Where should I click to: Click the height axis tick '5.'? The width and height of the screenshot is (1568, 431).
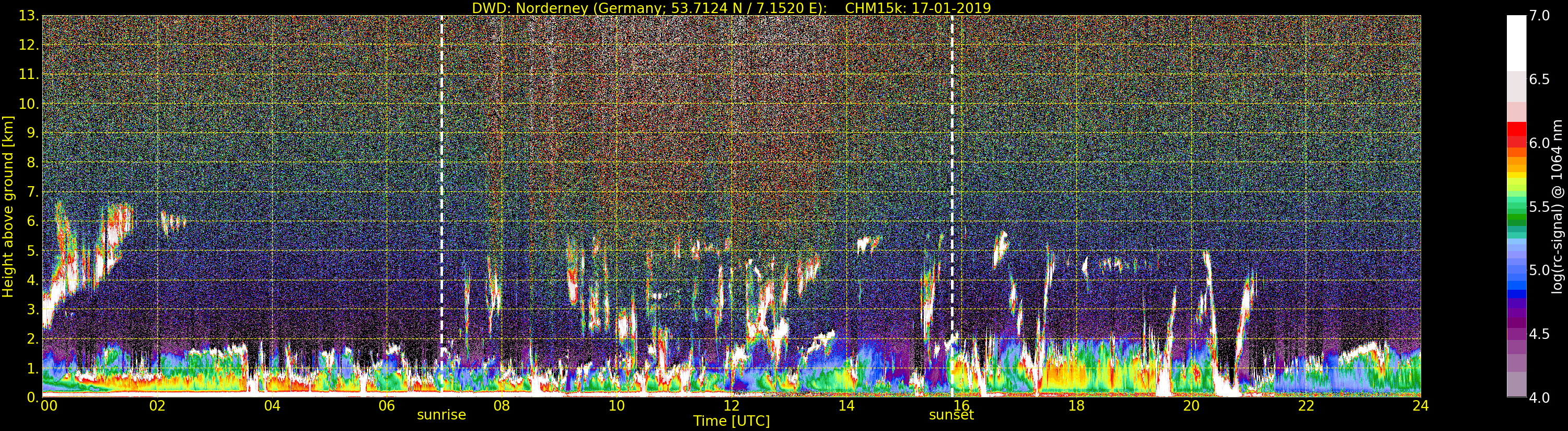click(33, 251)
